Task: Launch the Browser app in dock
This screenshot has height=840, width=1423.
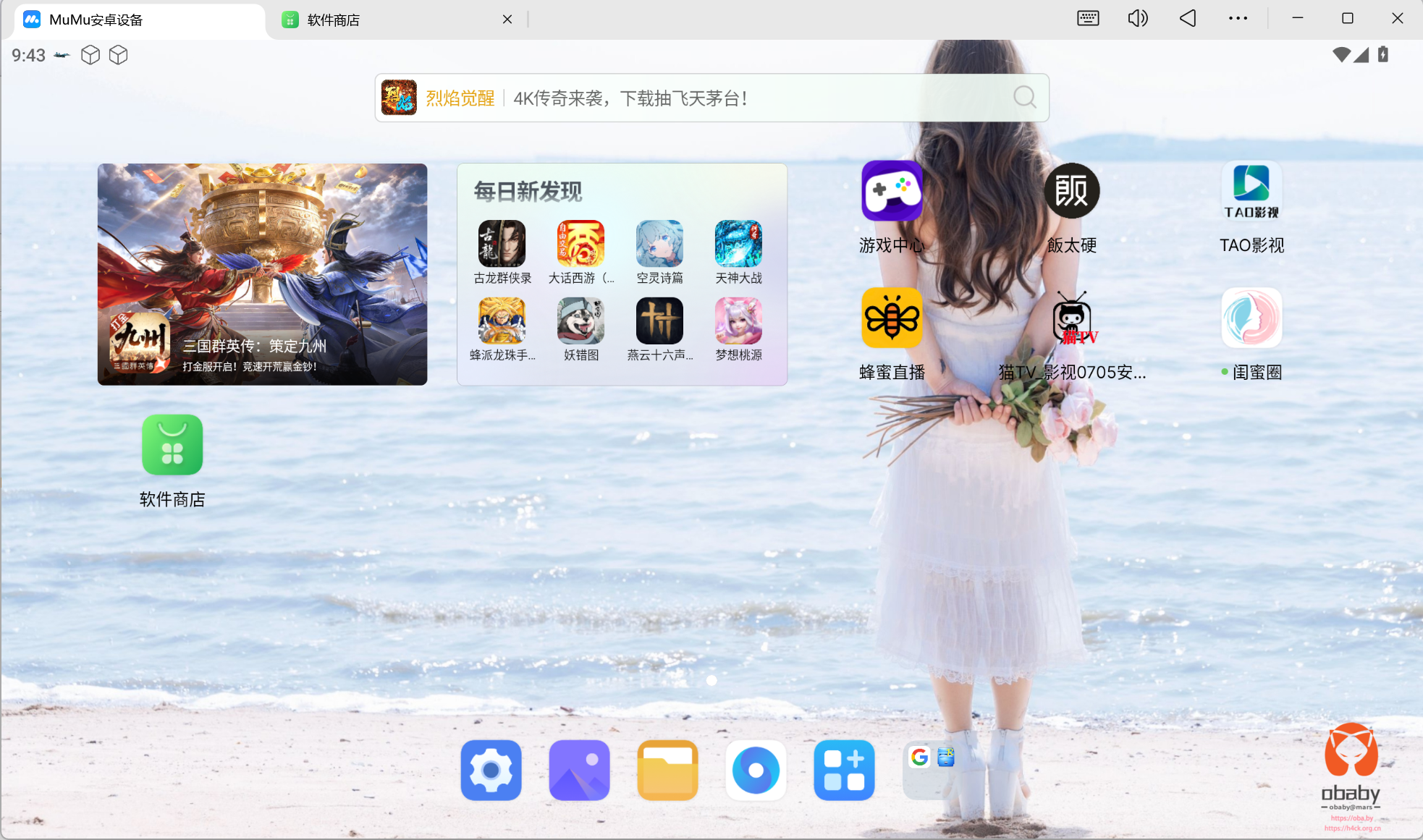Action: point(756,770)
